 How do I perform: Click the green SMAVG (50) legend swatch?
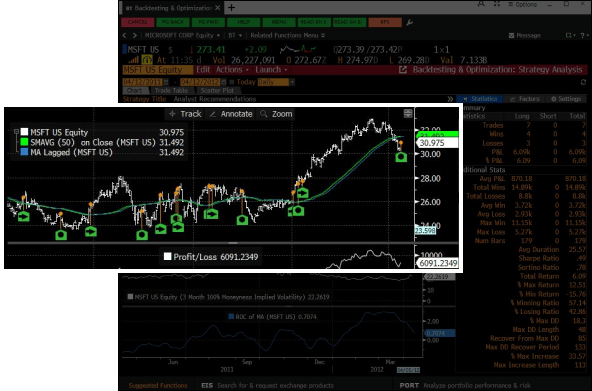[x=24, y=142]
